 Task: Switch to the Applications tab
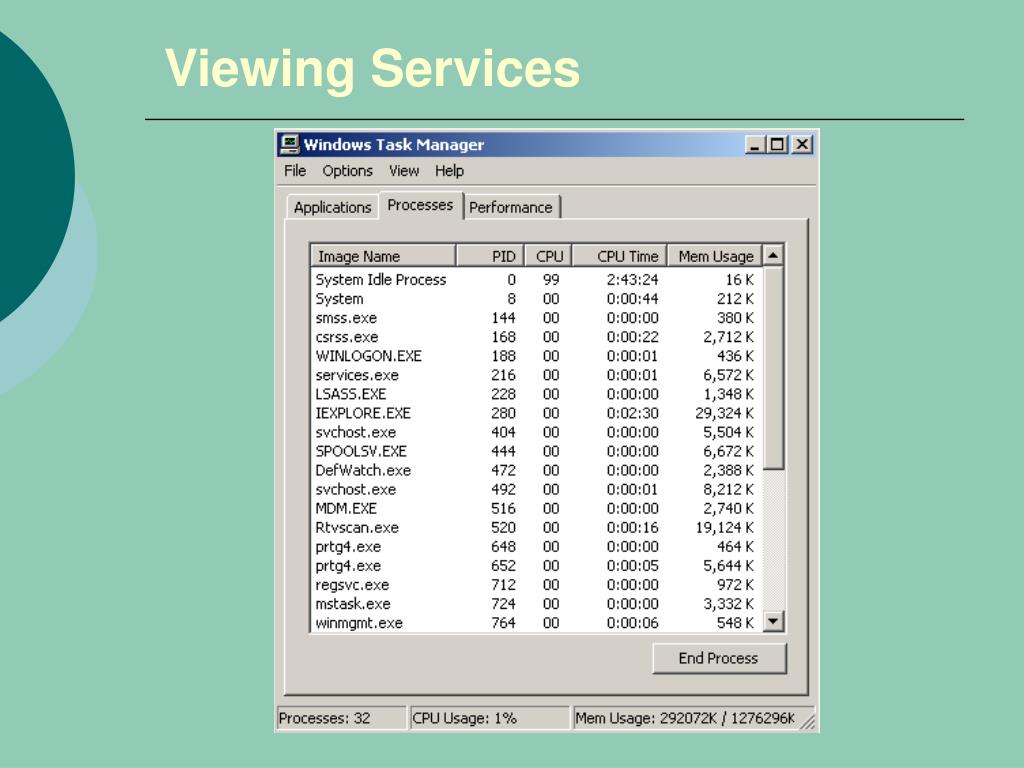[332, 207]
